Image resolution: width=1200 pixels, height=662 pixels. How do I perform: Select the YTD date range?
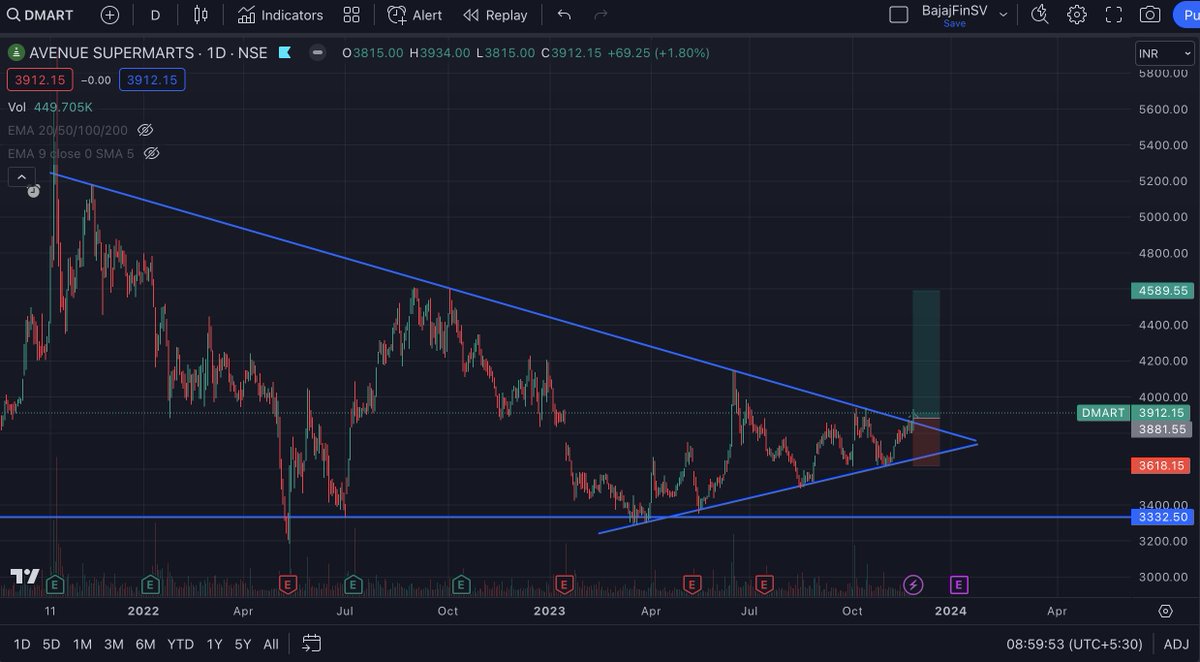coord(180,644)
